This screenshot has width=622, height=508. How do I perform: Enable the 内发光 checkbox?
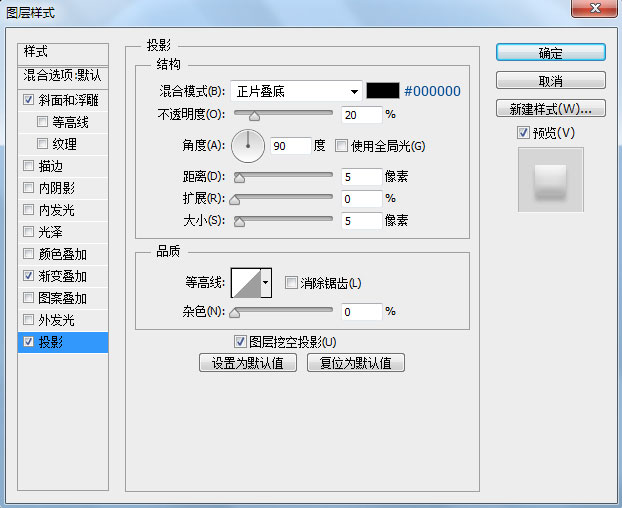pos(29,209)
